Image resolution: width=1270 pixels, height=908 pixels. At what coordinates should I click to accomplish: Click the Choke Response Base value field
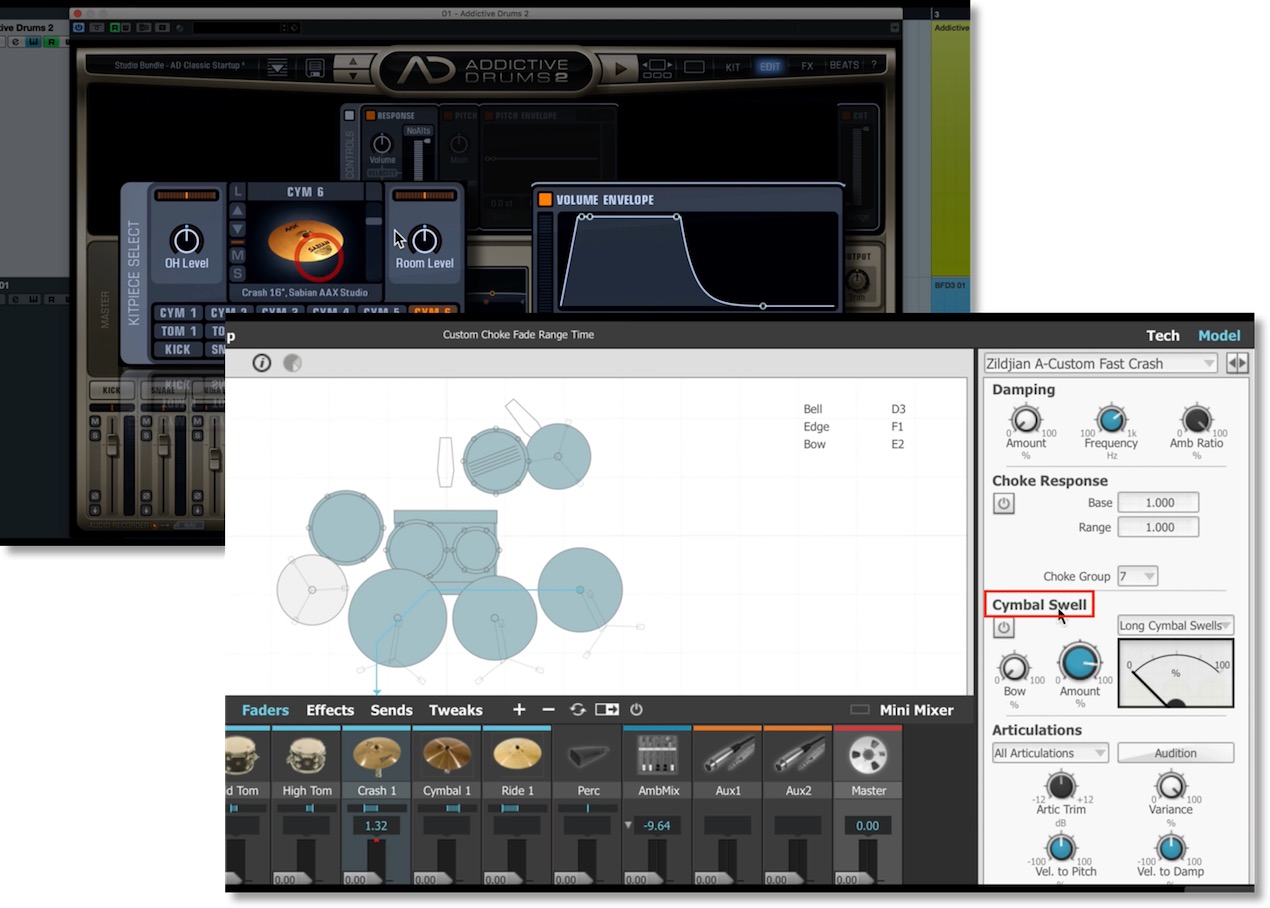(1158, 503)
